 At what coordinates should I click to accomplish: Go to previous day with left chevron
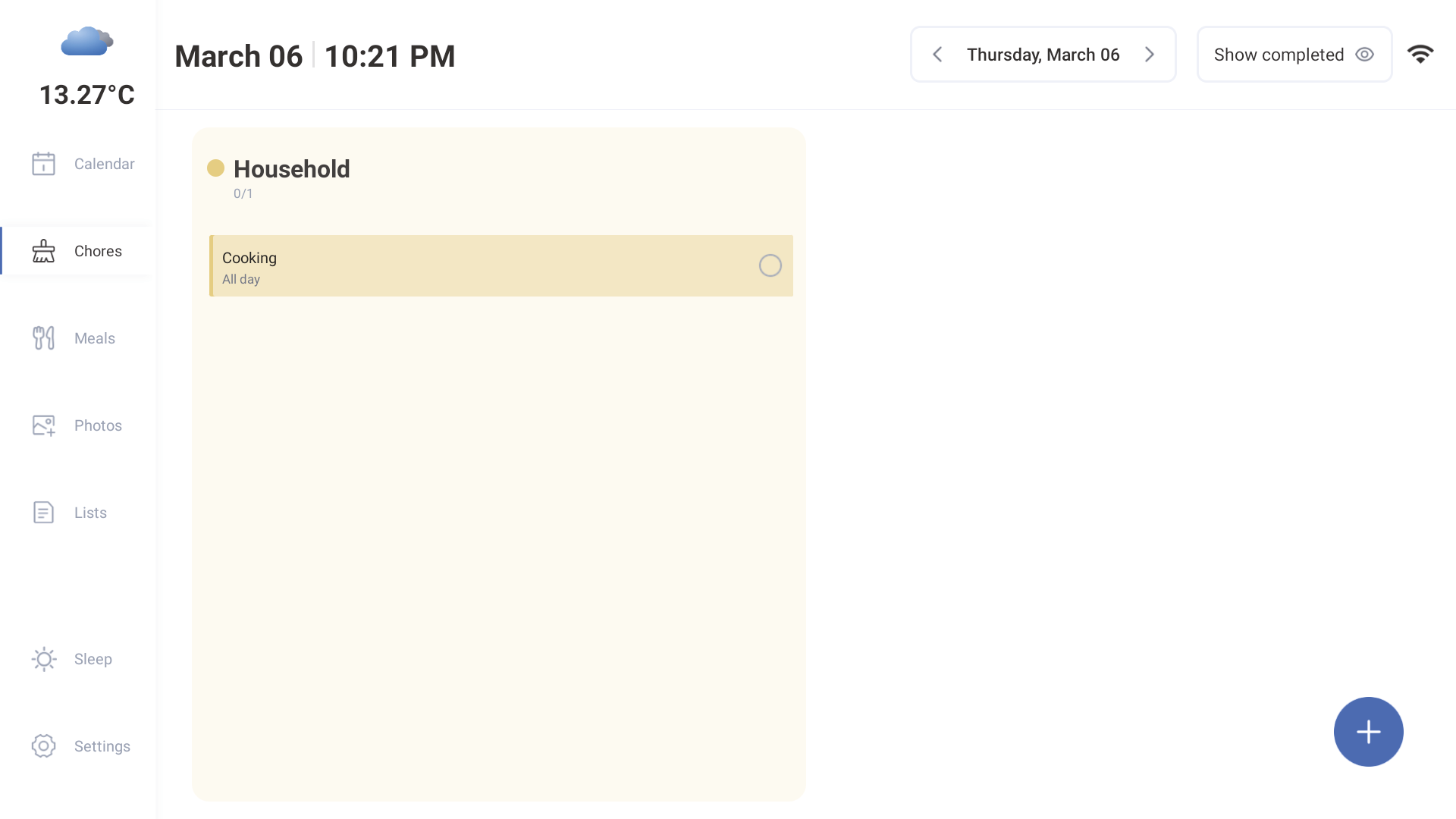point(938,55)
